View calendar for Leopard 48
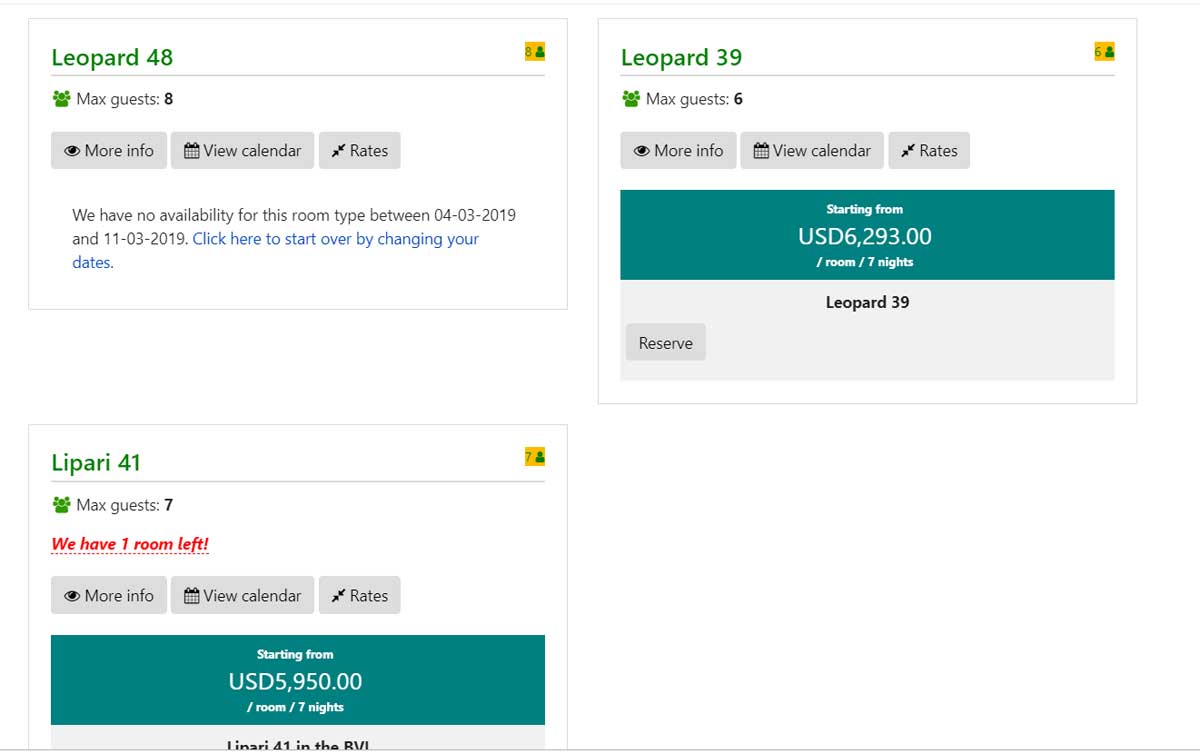Viewport: 1200px width, 754px height. [x=243, y=151]
